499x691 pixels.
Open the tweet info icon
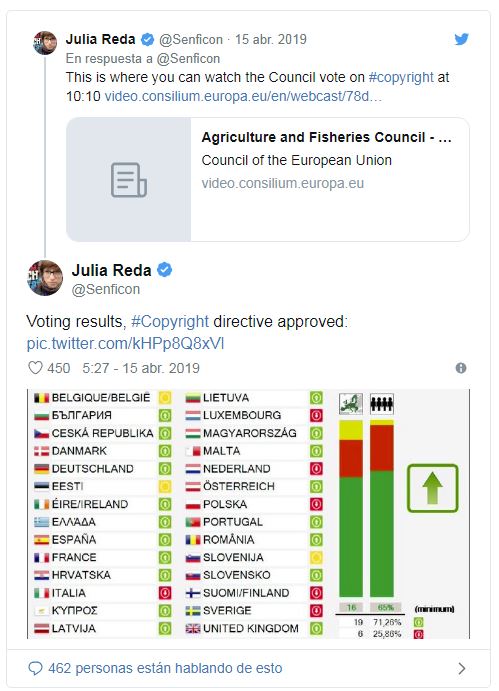point(461,368)
